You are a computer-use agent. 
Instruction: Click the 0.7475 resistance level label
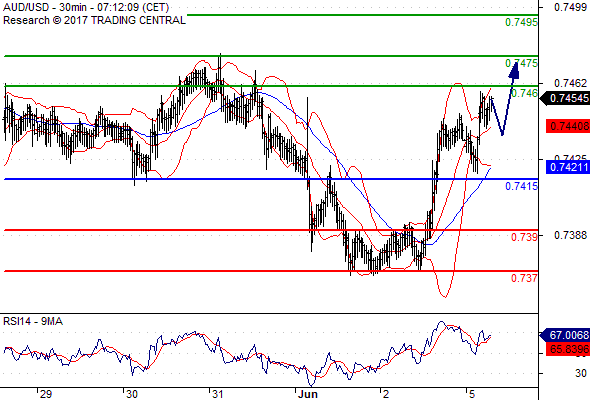coord(521,63)
